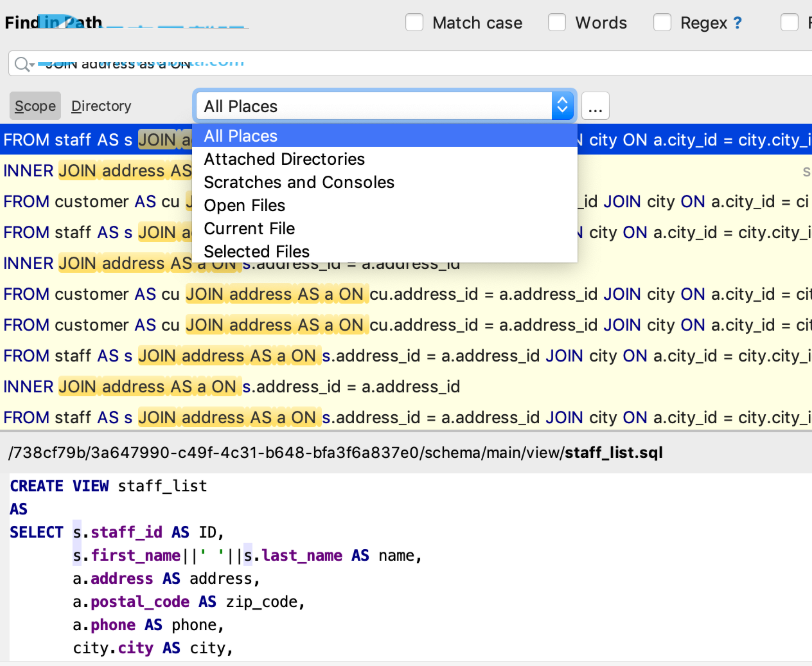Enable the Regex checkbox
Viewport: 812px width, 666px height.
(662, 23)
